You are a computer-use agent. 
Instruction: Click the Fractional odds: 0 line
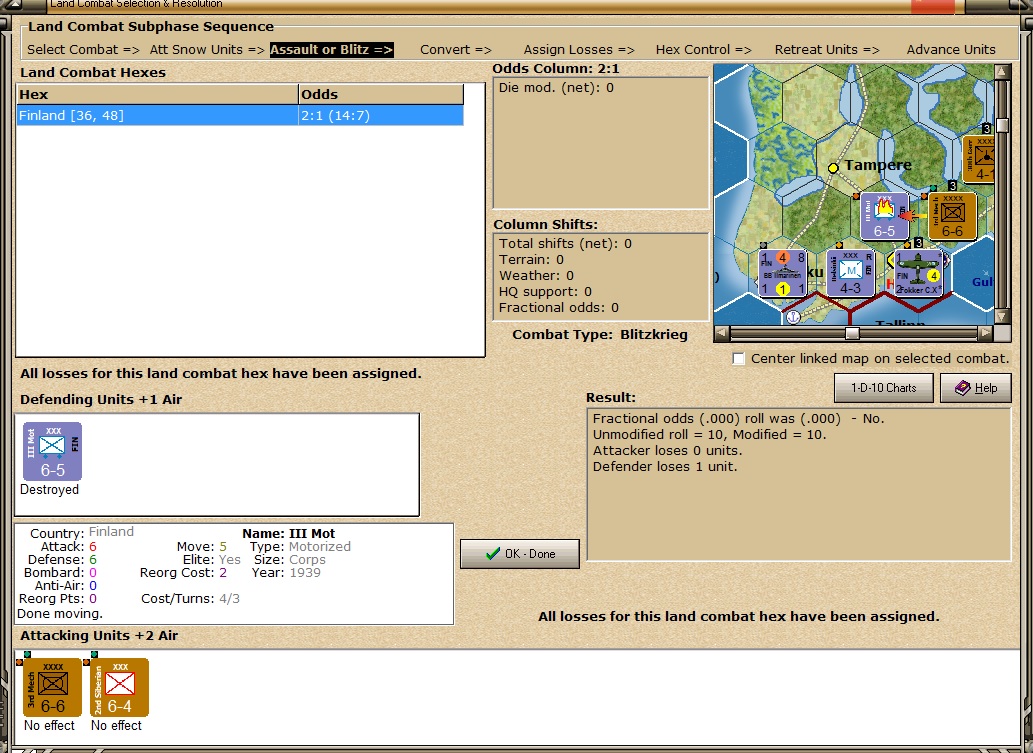coord(559,308)
